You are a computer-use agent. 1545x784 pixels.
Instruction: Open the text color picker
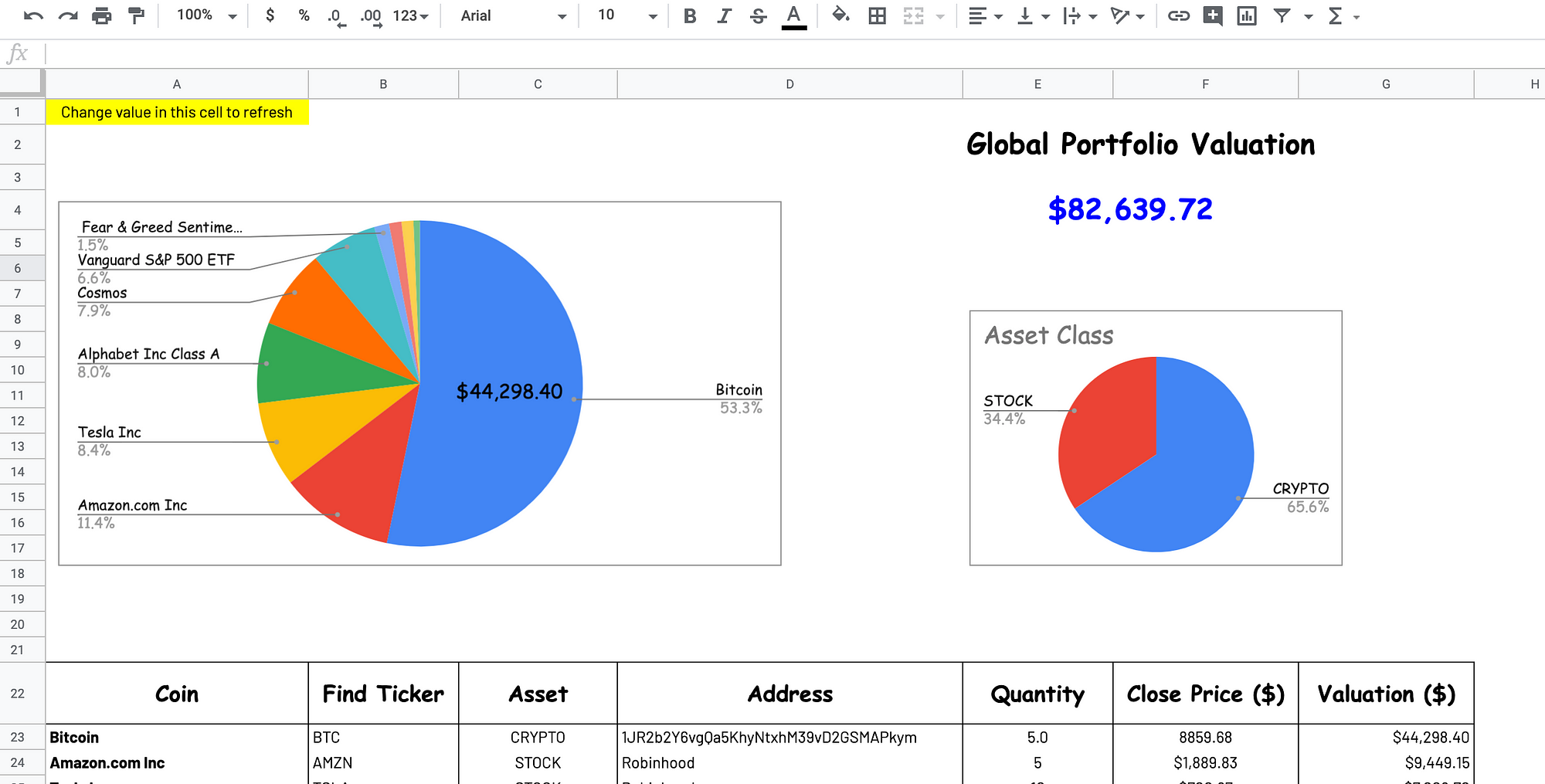(793, 16)
